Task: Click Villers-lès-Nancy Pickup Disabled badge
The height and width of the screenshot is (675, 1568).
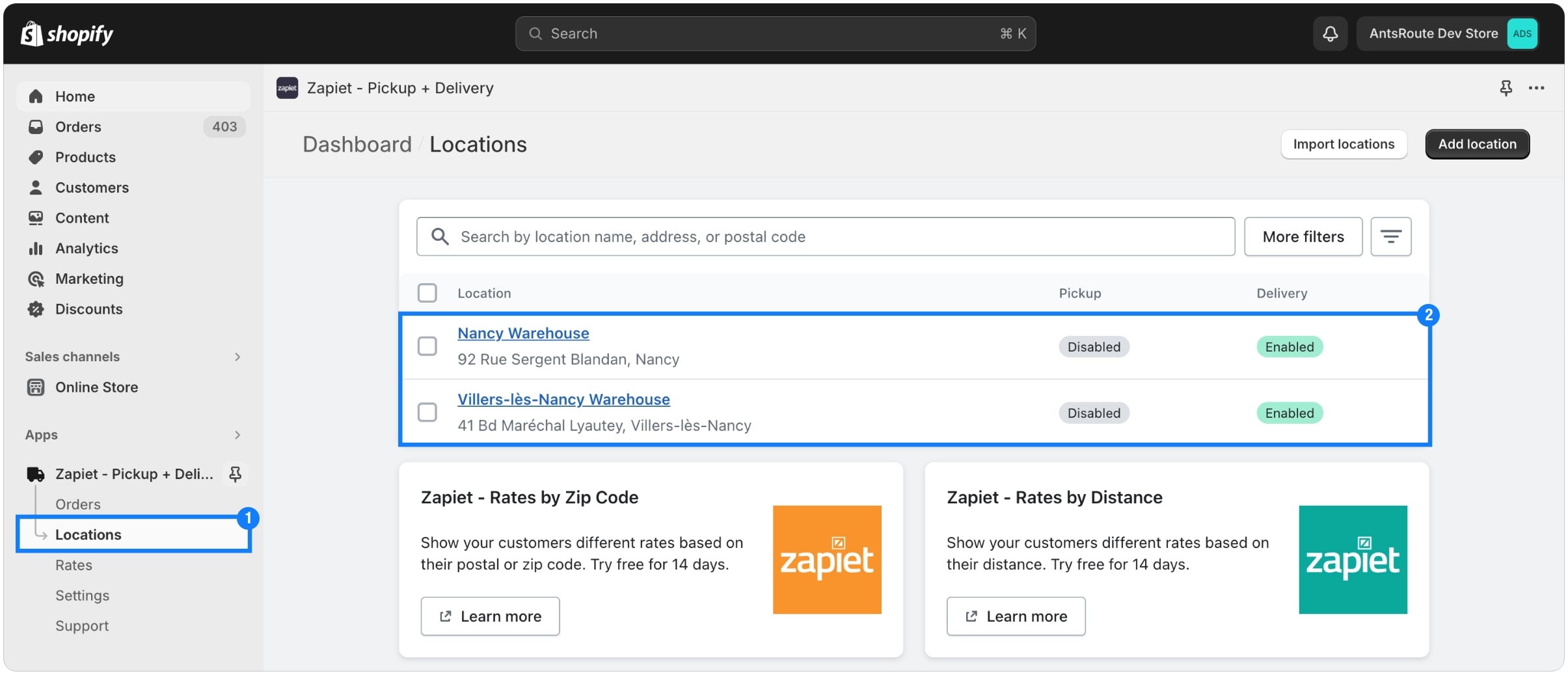Action: pos(1094,413)
